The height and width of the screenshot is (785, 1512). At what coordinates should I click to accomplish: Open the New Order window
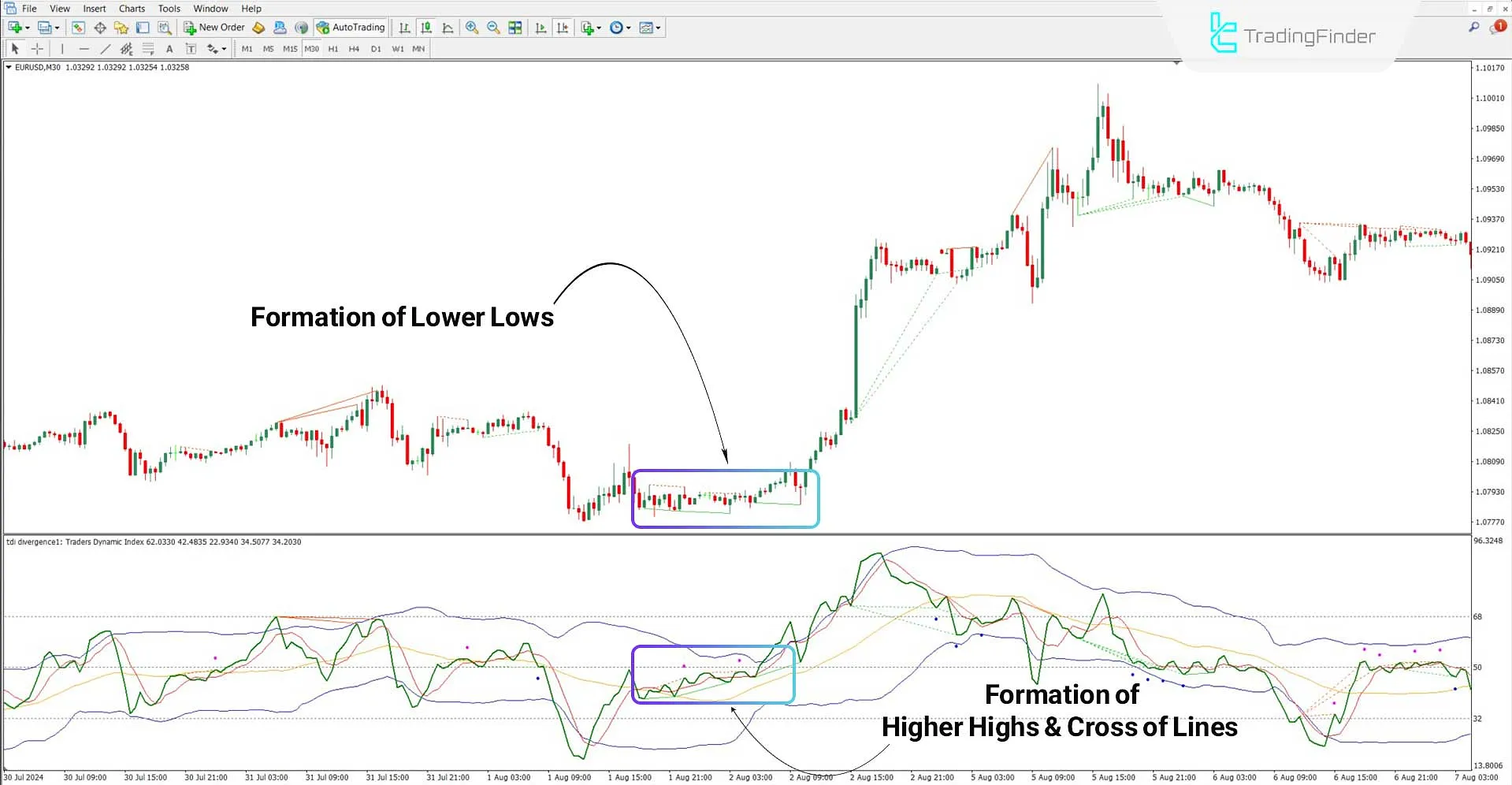click(213, 27)
